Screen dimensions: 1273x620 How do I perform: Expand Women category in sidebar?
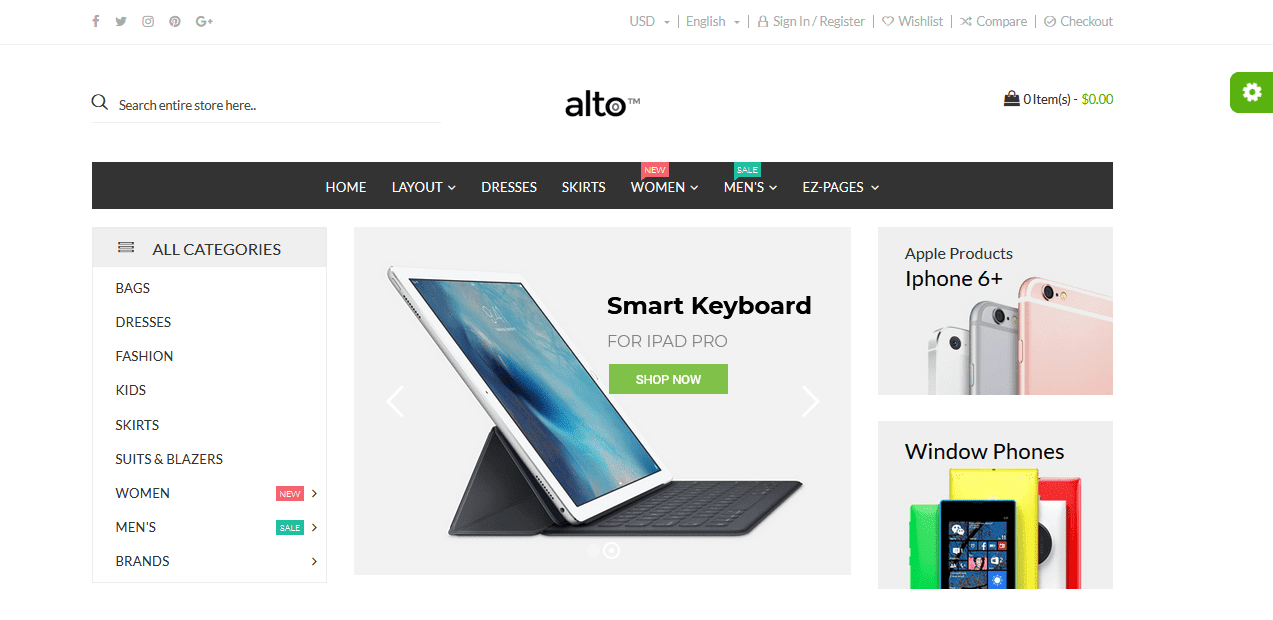314,493
